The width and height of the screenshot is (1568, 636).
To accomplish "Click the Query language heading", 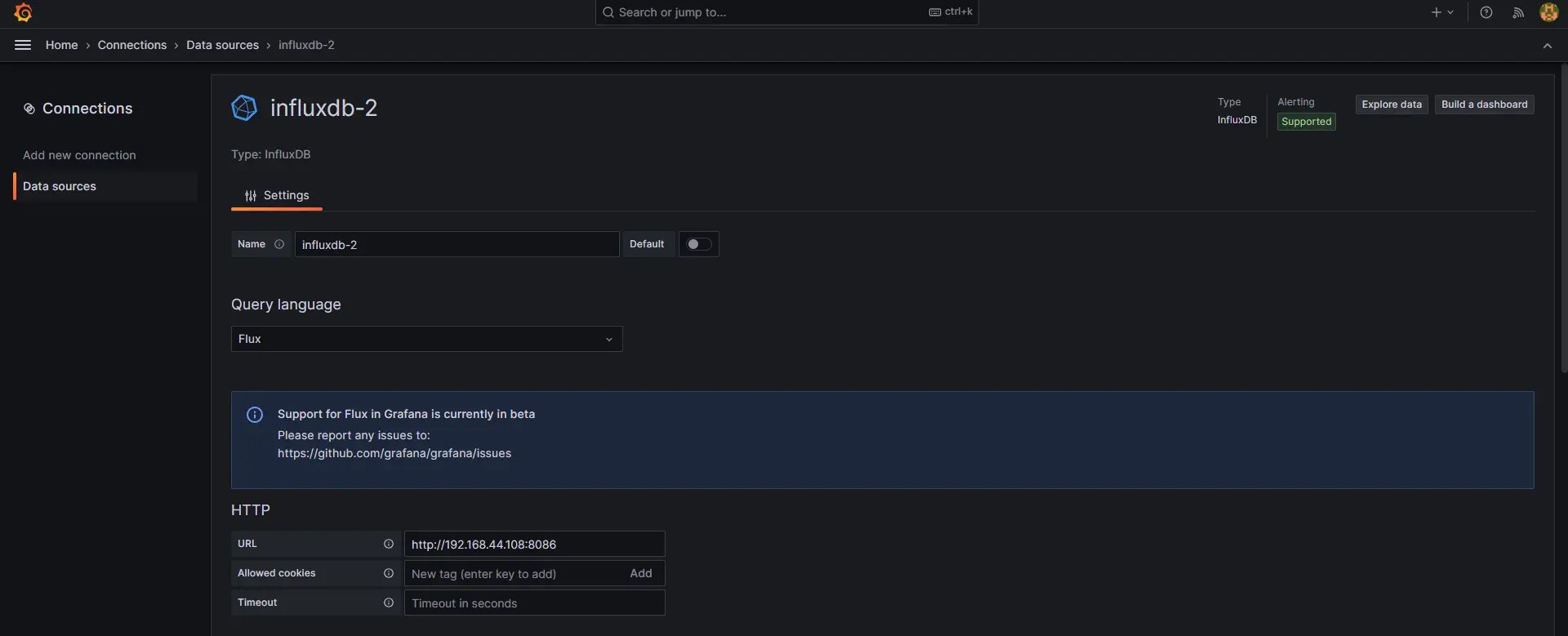I will pos(286,305).
